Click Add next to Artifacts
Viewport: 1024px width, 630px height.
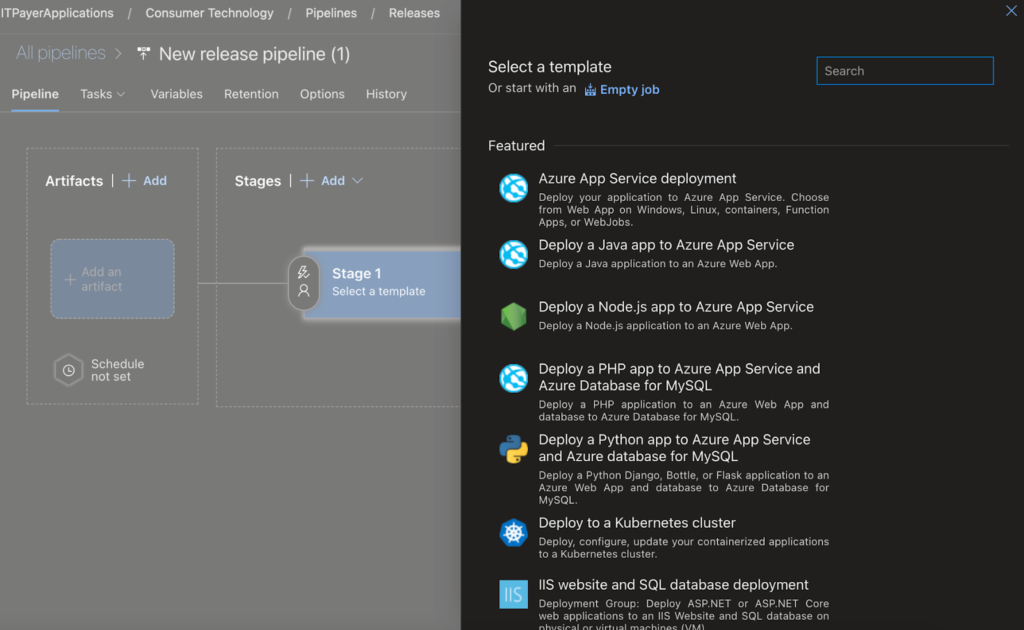155,181
